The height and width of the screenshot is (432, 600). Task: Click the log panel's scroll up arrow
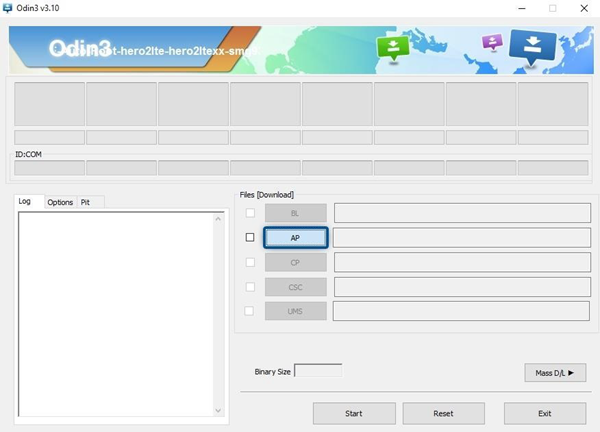point(220,217)
